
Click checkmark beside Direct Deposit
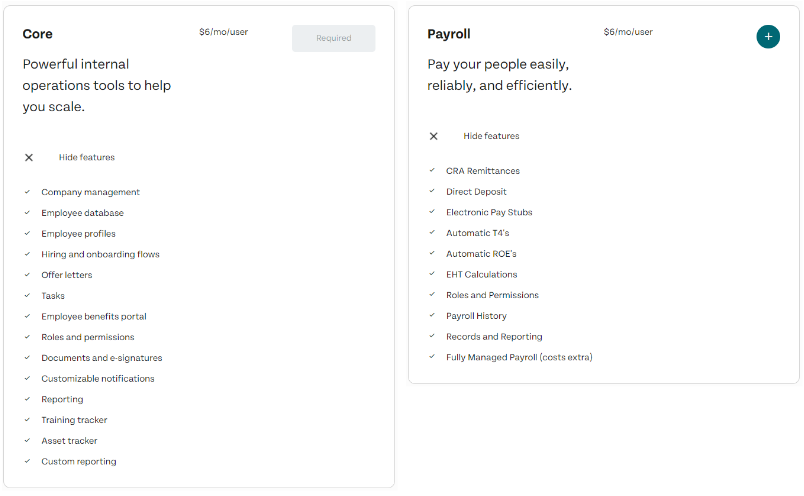coord(432,191)
